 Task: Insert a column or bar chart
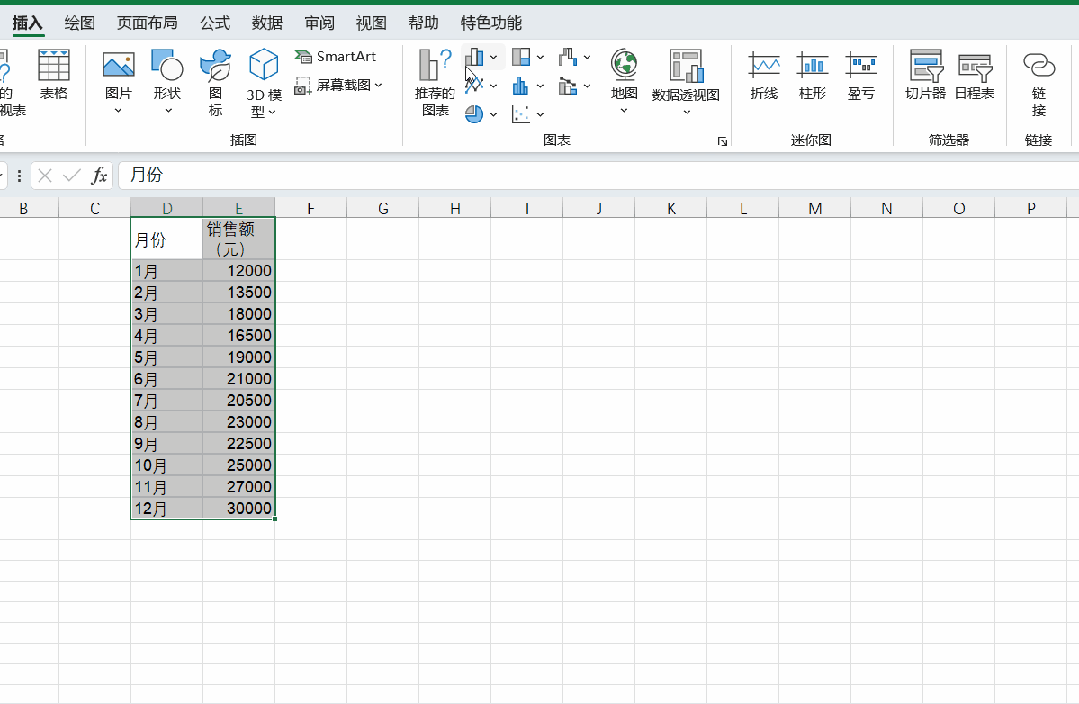point(474,56)
